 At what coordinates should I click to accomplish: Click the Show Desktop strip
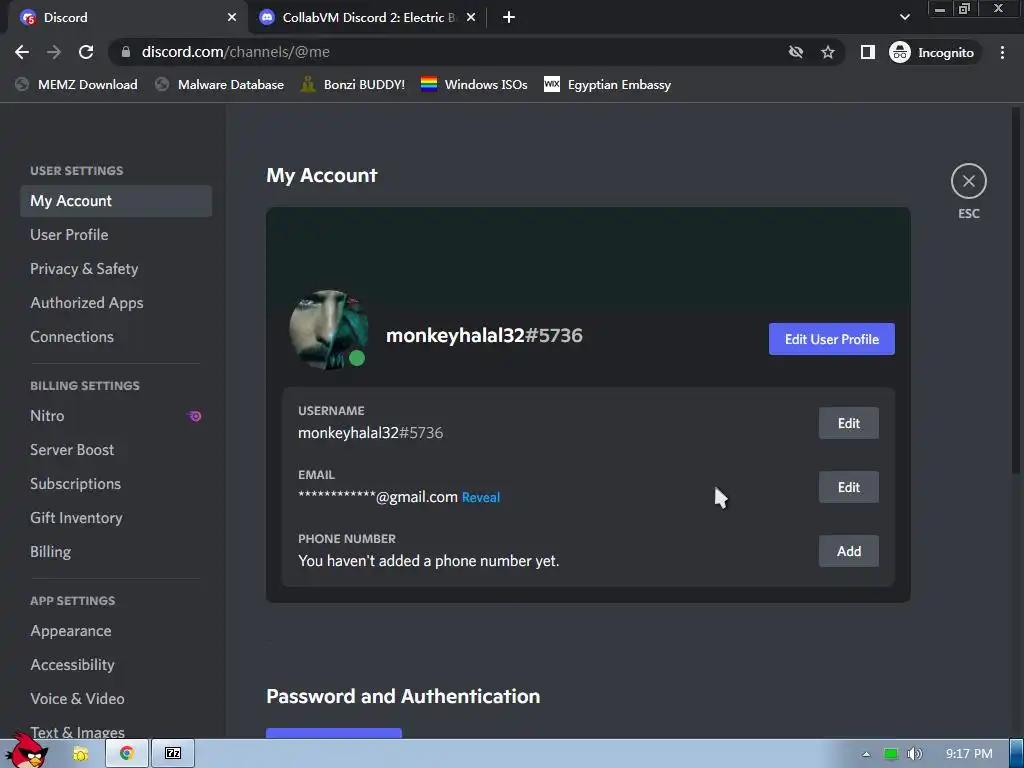tap(1017, 754)
